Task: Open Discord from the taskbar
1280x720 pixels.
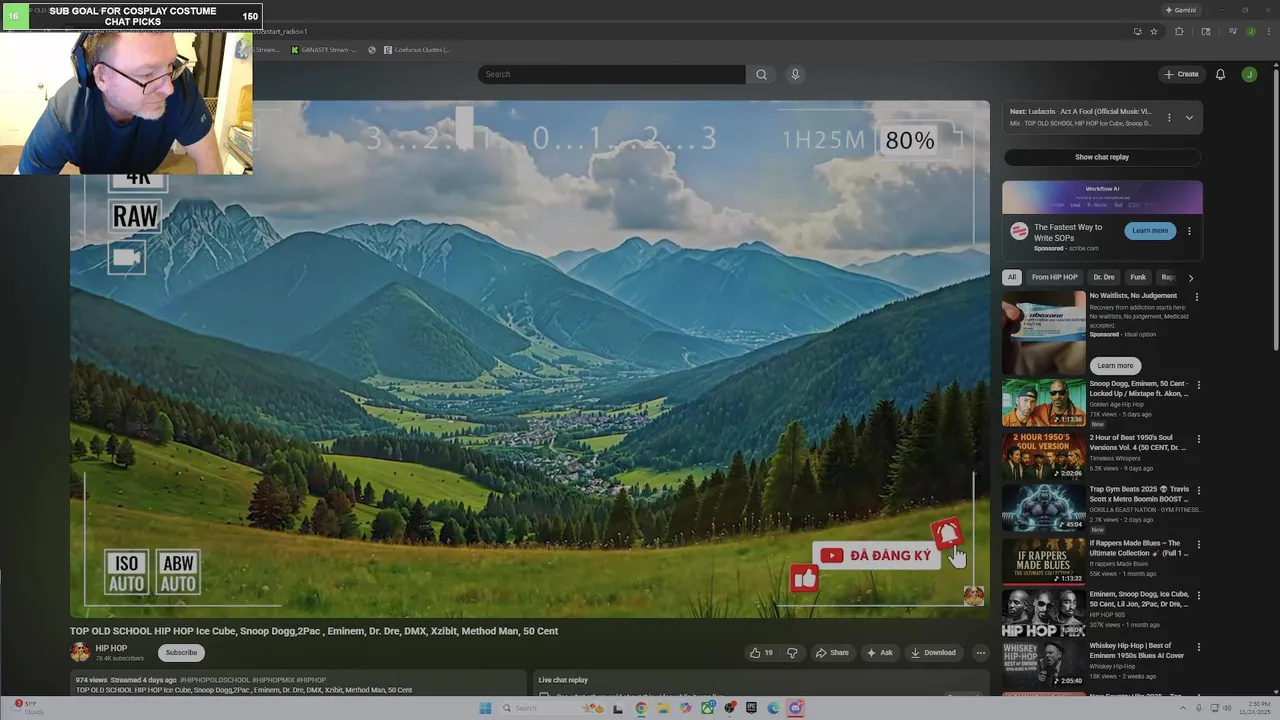Action: 796,708
